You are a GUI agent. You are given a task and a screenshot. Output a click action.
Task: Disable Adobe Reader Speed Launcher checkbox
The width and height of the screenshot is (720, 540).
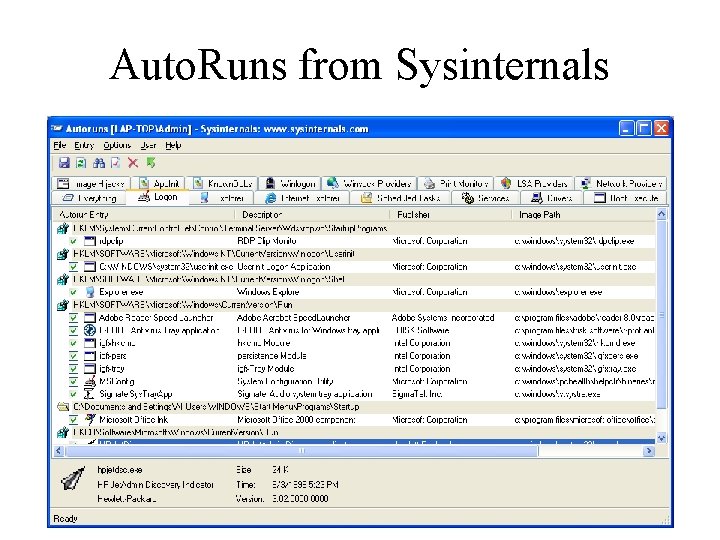[73, 318]
